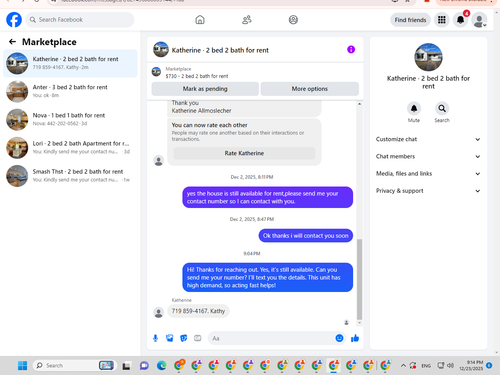Expand Chat members section
Image resolution: width=500 pixels, height=375 pixels.
tap(428, 156)
